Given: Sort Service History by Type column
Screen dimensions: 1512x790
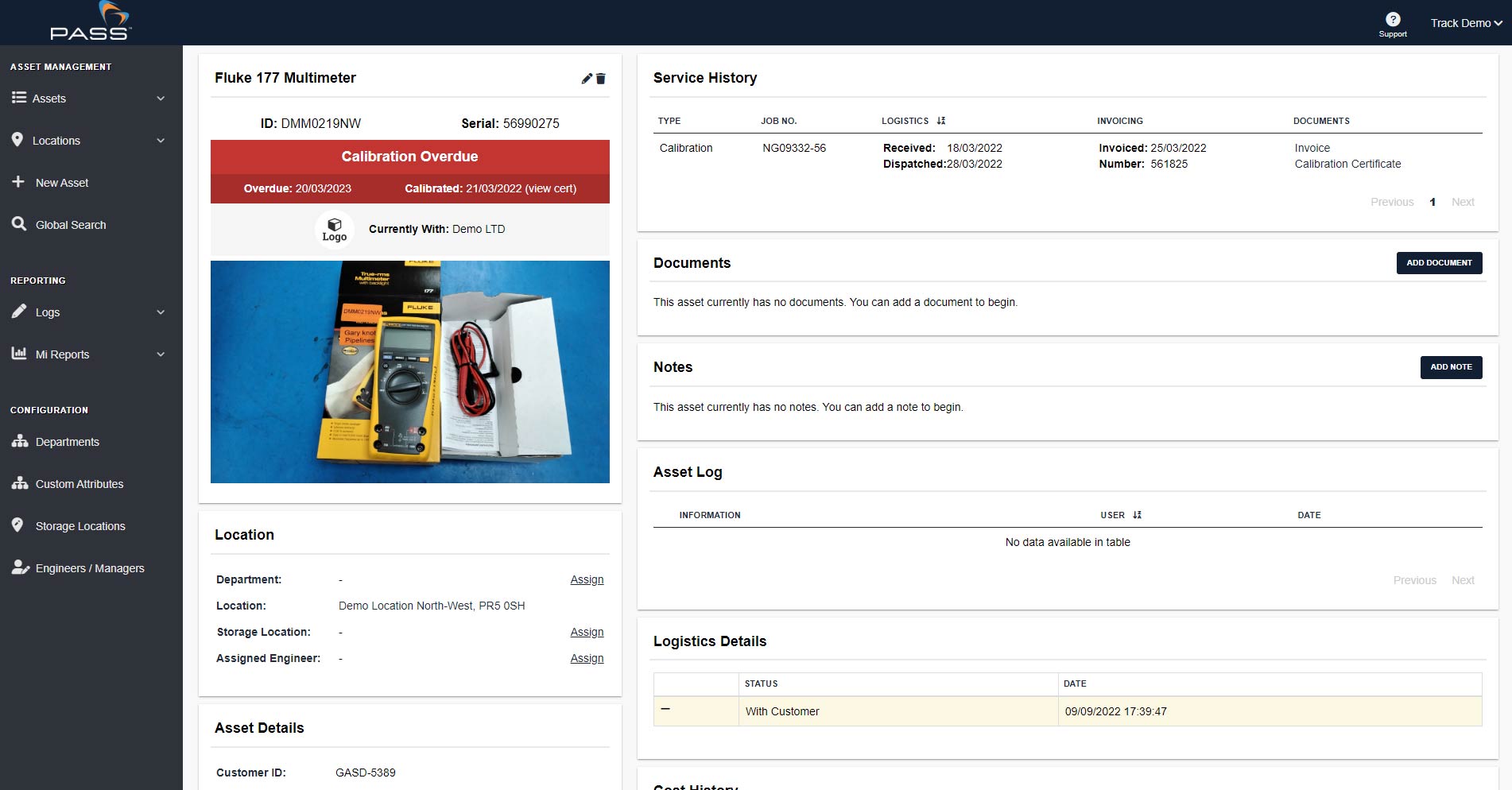Looking at the screenshot, I should (669, 121).
